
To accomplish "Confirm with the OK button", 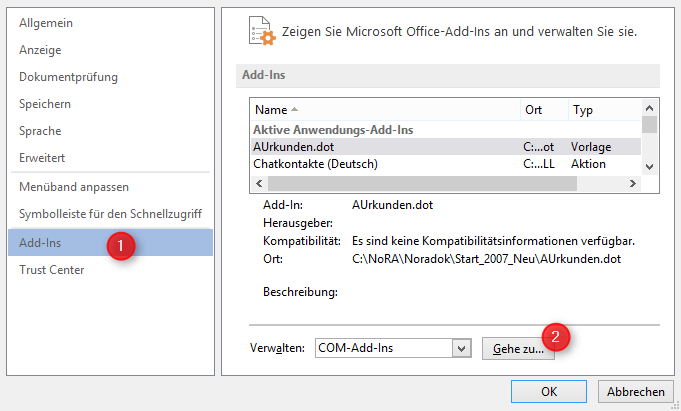I will [x=548, y=391].
